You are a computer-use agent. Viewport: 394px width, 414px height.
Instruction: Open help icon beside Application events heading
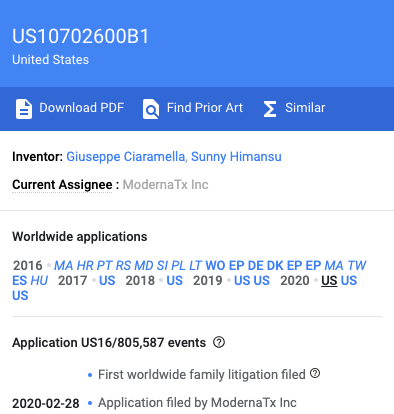(x=219, y=342)
